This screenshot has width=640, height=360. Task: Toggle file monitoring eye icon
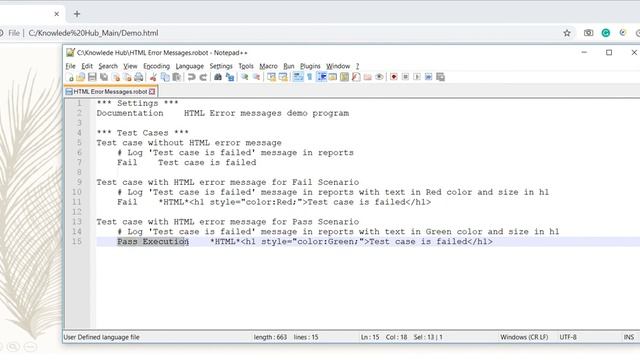click(379, 77)
